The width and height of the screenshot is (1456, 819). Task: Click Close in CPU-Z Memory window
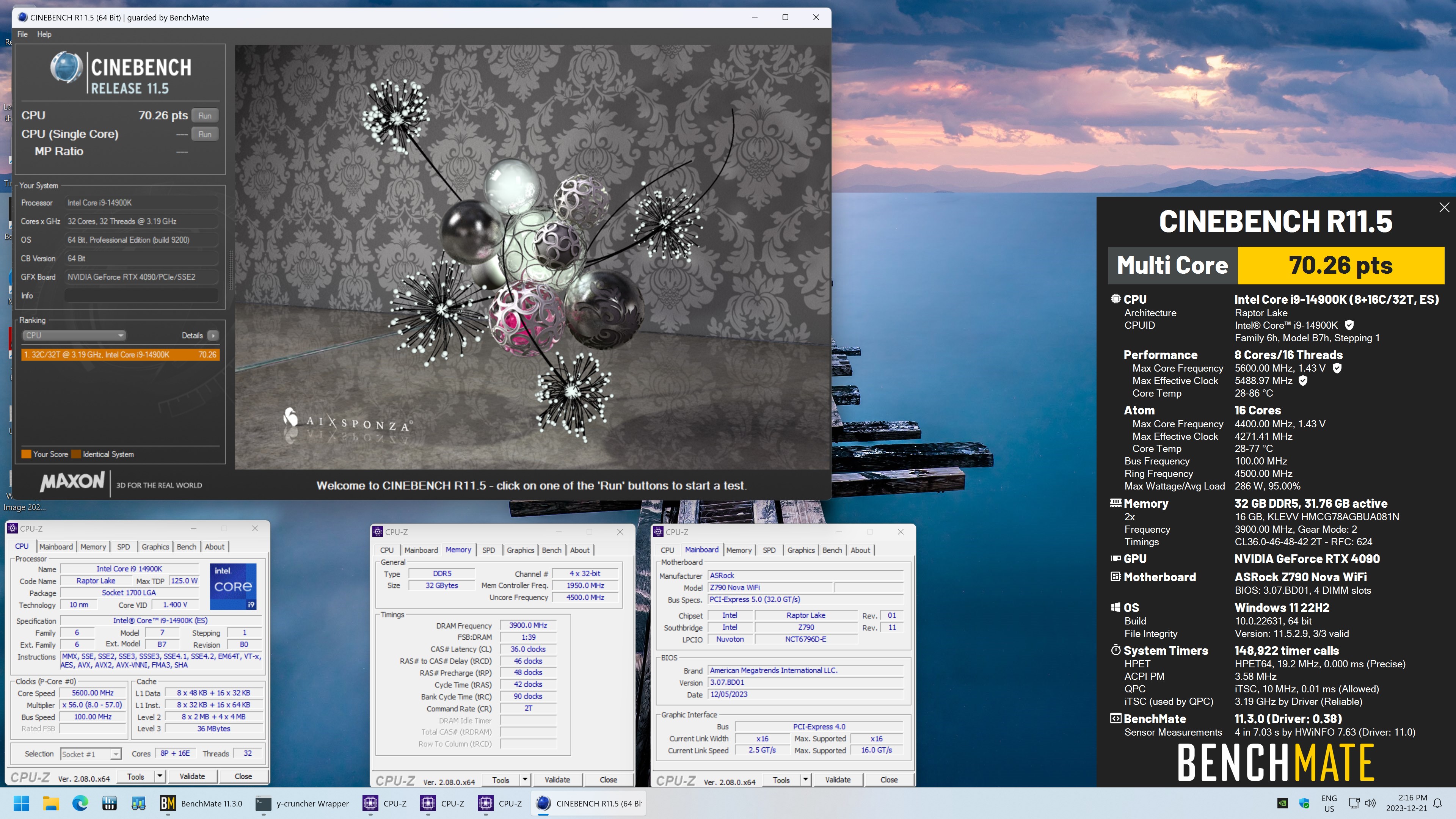point(608,780)
